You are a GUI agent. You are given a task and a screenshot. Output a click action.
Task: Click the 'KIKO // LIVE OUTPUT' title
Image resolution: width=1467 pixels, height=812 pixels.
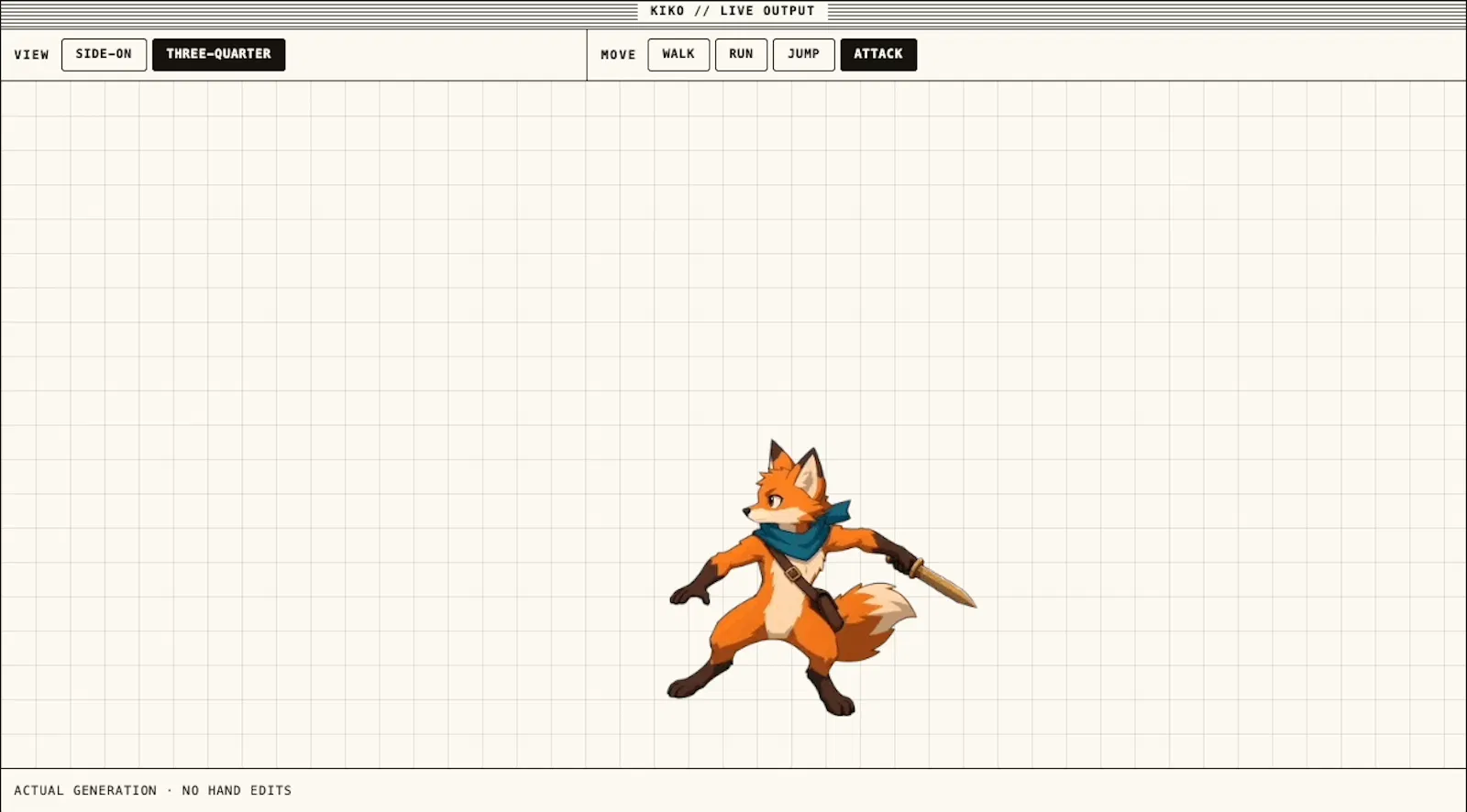pyautogui.click(x=733, y=11)
